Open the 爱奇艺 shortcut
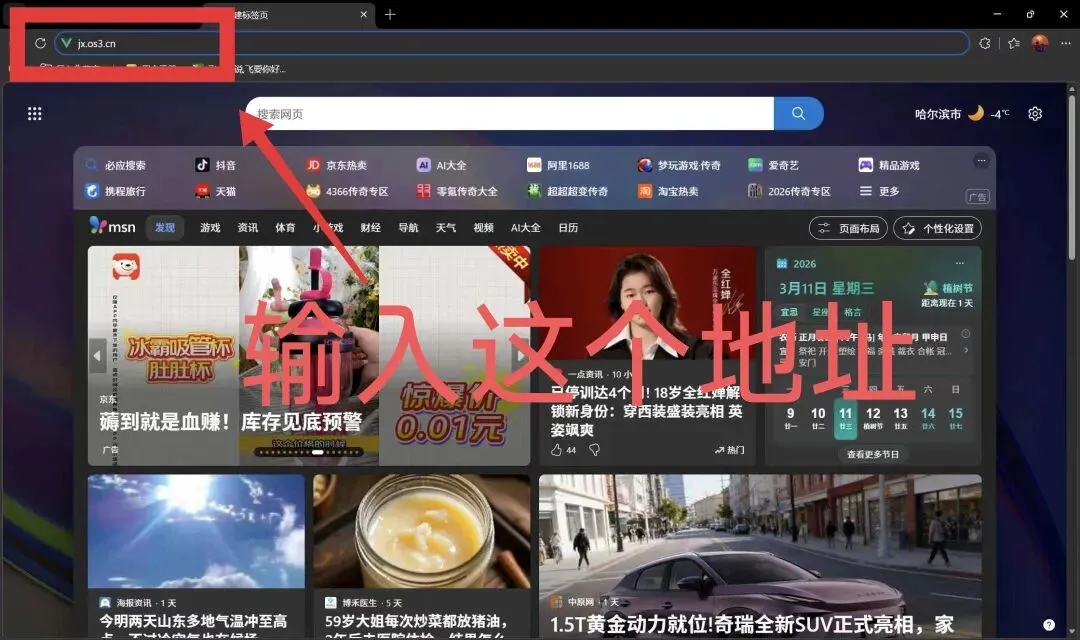This screenshot has height=640, width=1080. (x=773, y=165)
